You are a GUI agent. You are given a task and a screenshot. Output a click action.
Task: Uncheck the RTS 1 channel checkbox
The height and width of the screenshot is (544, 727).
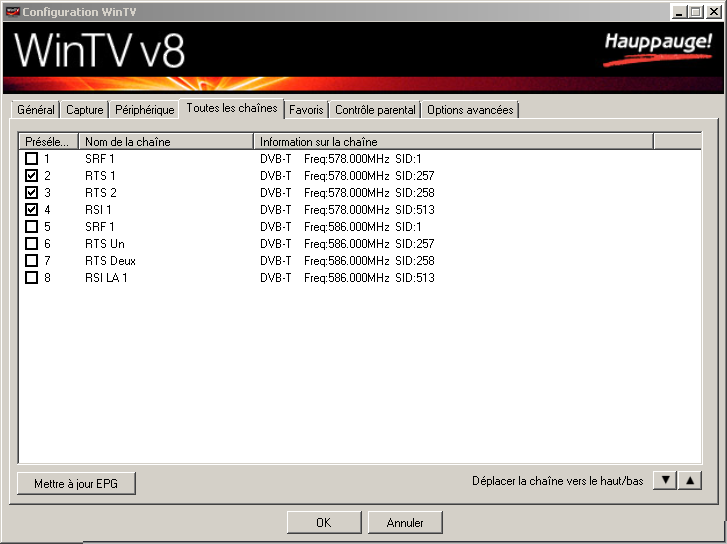pos(32,176)
